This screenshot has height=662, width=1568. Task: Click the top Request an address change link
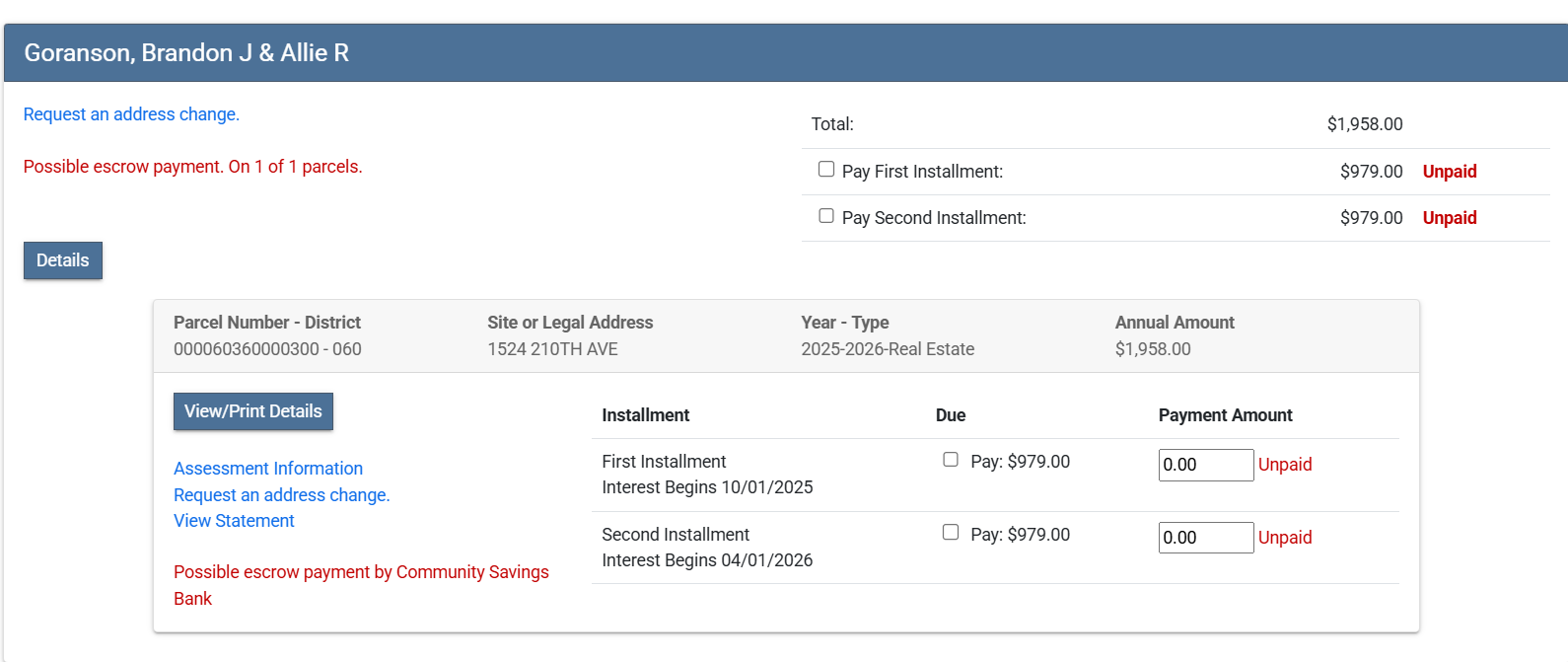pyautogui.click(x=131, y=114)
